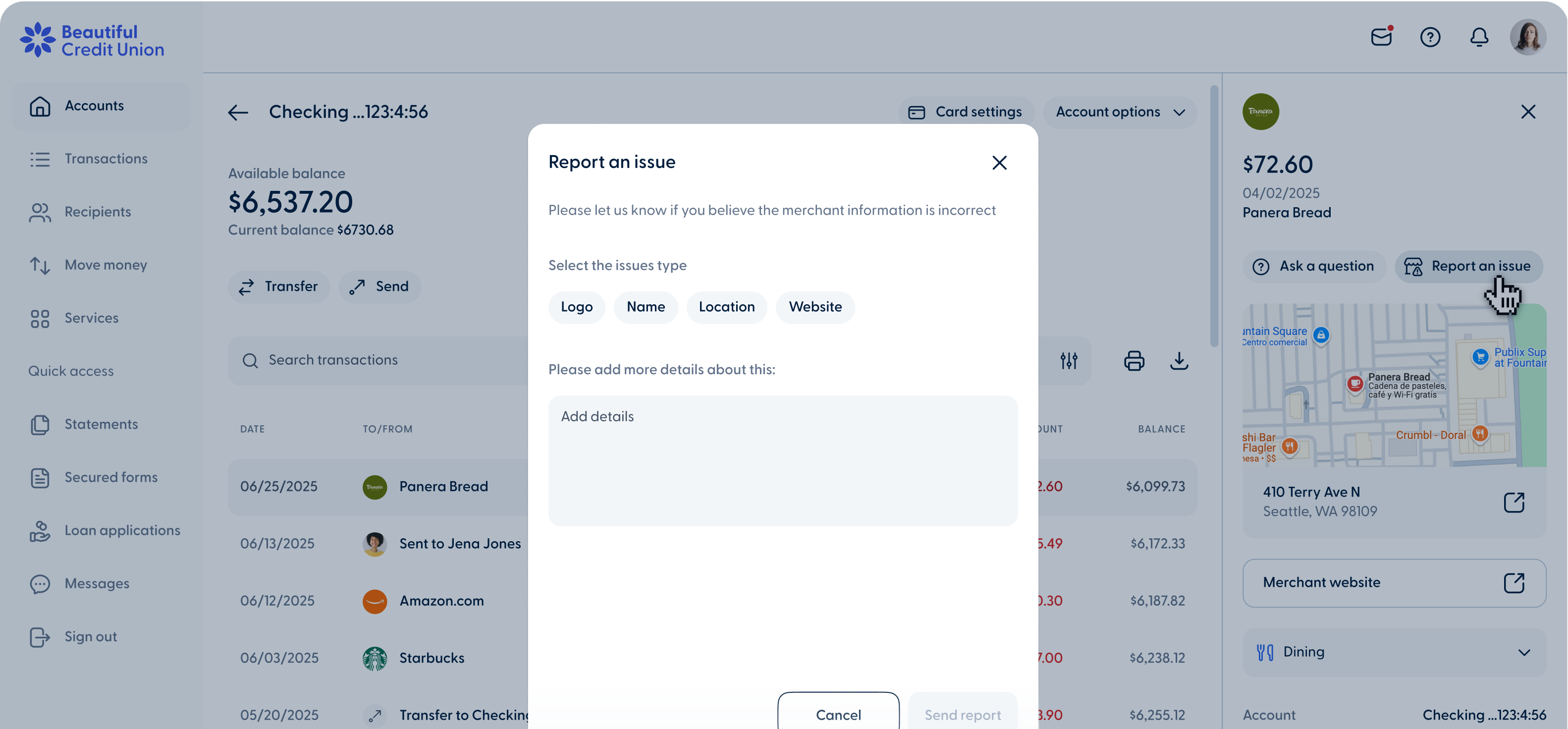Viewport: 1568px width, 729px height.
Task: Click the print icon above transactions
Action: [x=1134, y=361]
